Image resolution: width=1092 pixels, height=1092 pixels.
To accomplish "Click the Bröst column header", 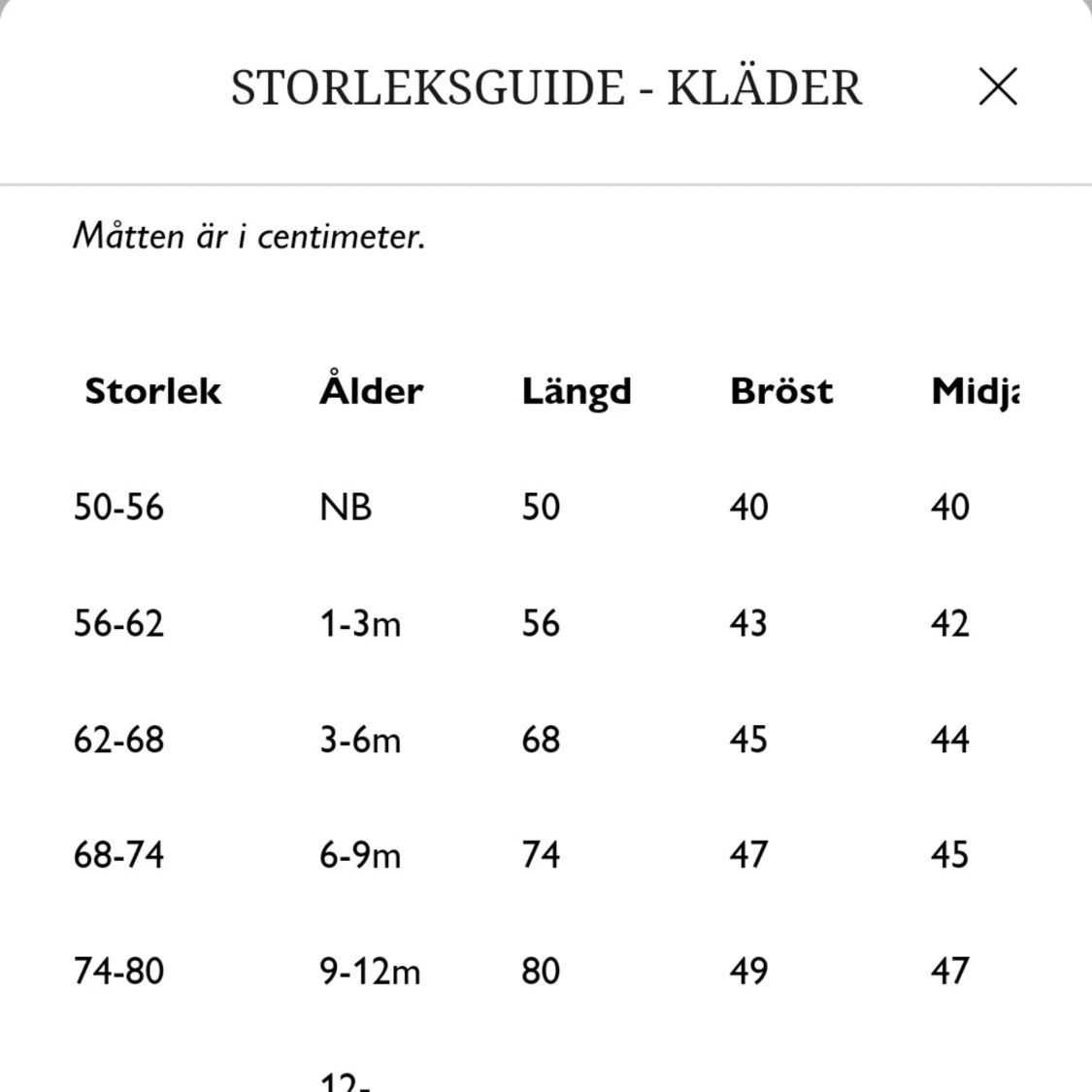I will (x=781, y=391).
